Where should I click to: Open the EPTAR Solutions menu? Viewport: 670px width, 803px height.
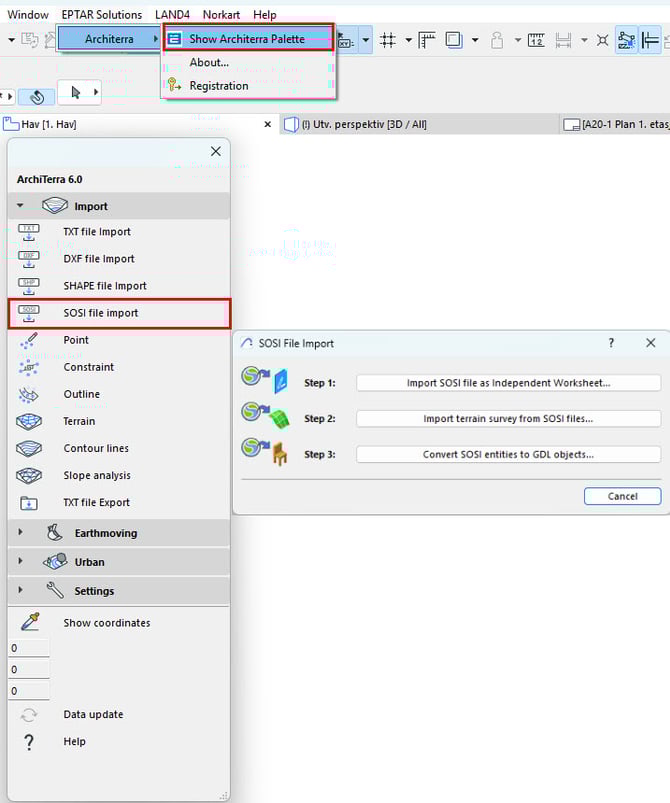point(102,15)
